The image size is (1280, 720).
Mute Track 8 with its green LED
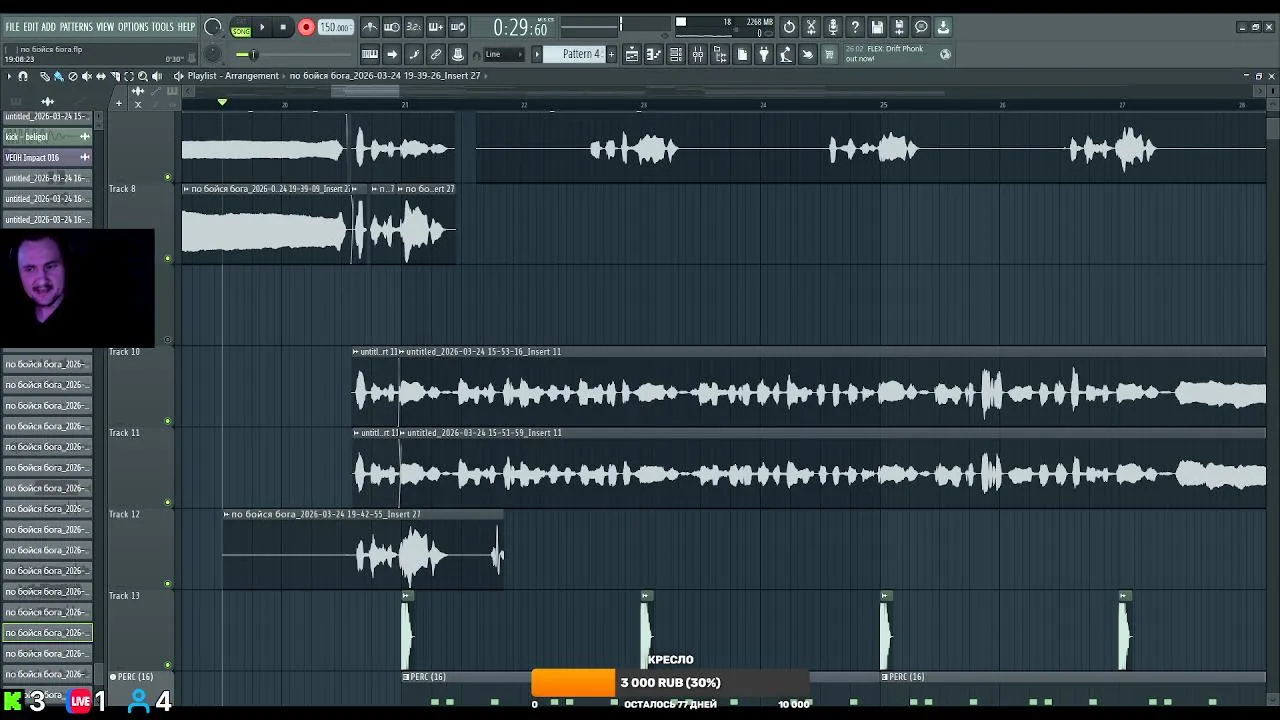(168, 258)
